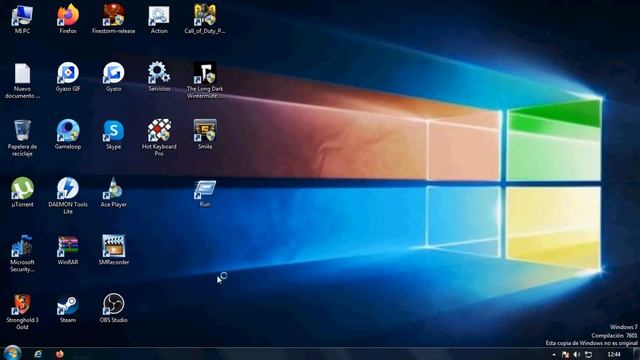Select the µTorrent desktop shortcut

pyautogui.click(x=22, y=193)
